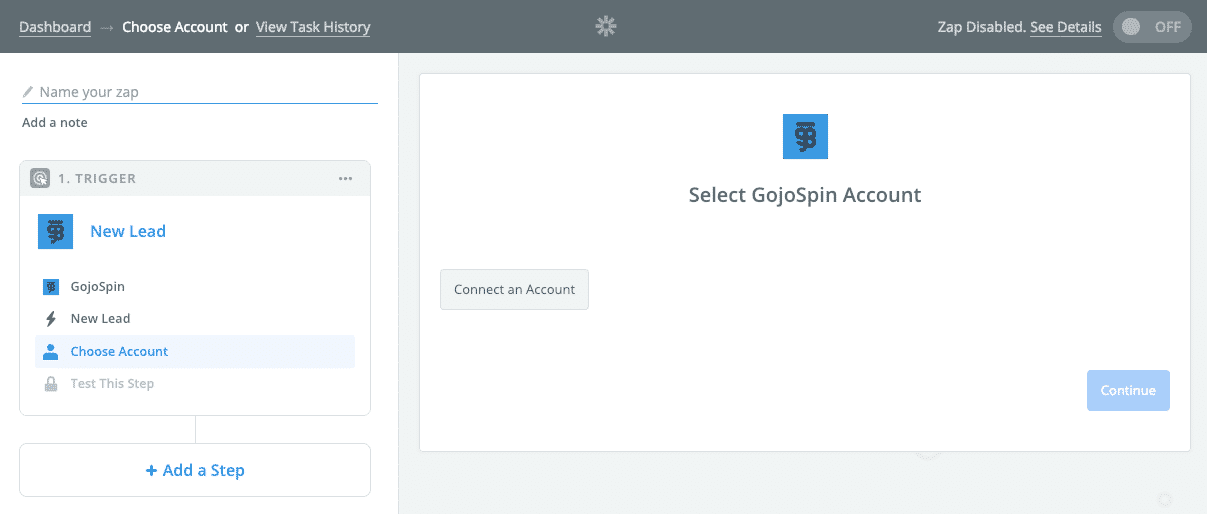Click the New Lead trigger title

pos(128,231)
